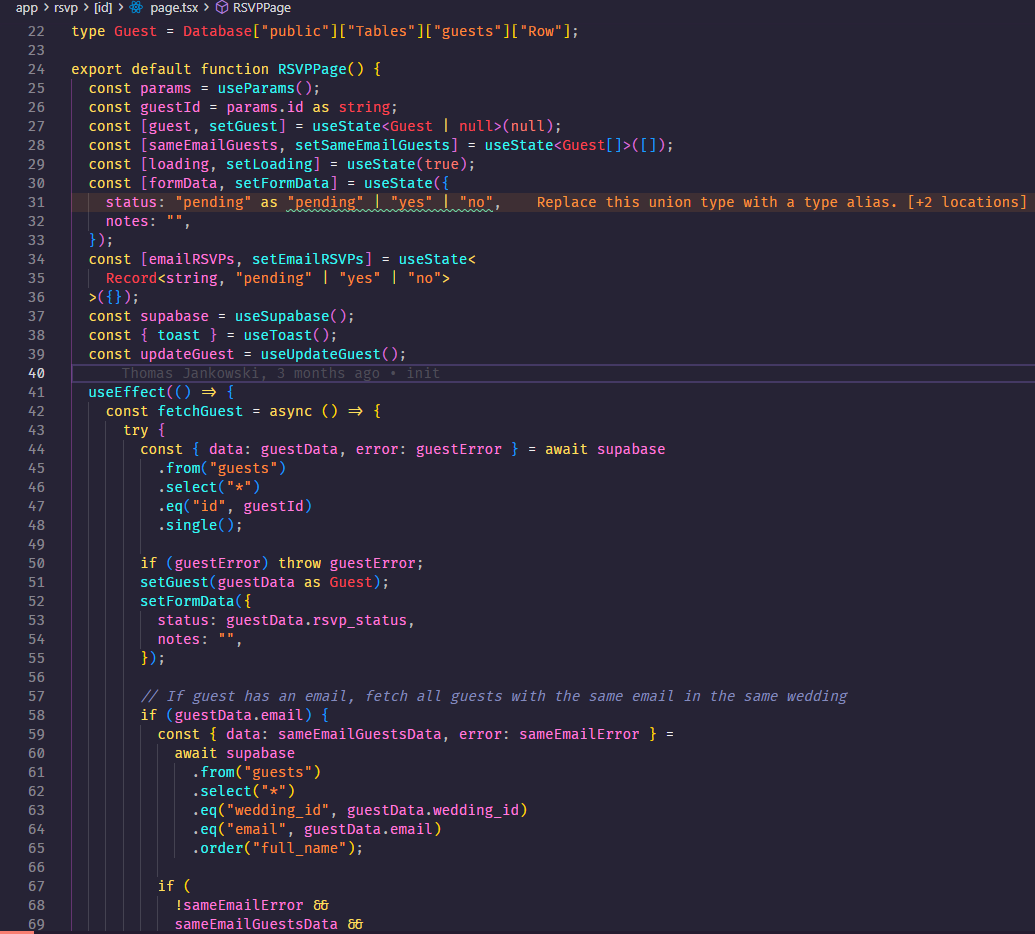Open the "rsvp" breadcrumb dropdown

(x=65, y=7)
